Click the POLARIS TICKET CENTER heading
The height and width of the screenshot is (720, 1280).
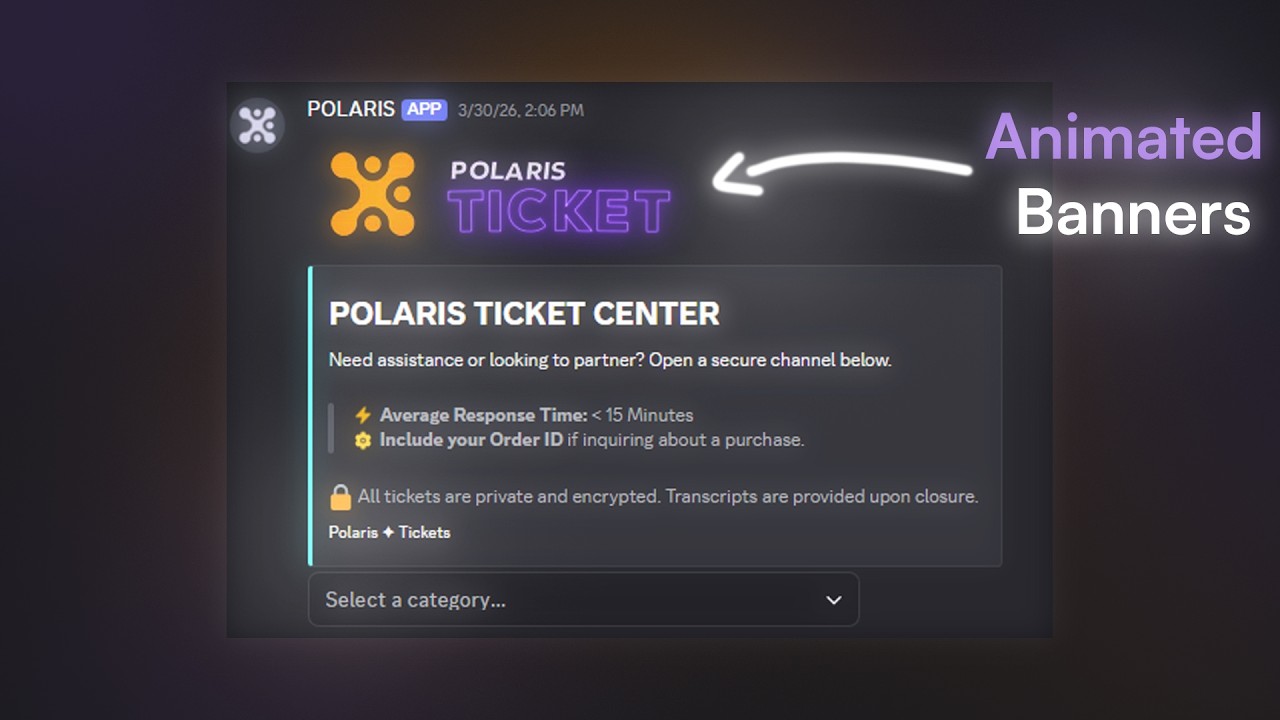coord(524,314)
